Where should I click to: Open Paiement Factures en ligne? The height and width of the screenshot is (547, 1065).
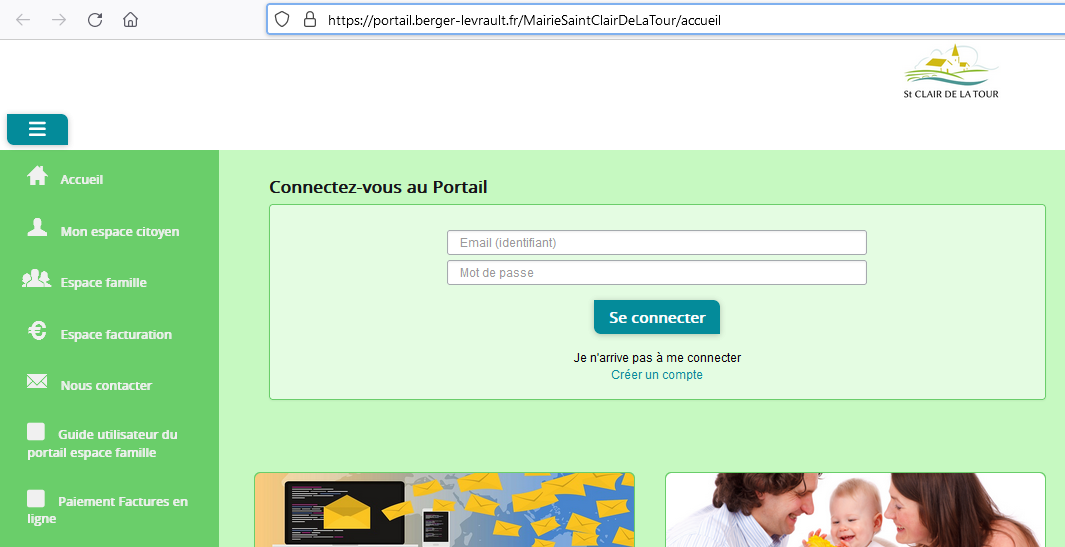point(107,510)
